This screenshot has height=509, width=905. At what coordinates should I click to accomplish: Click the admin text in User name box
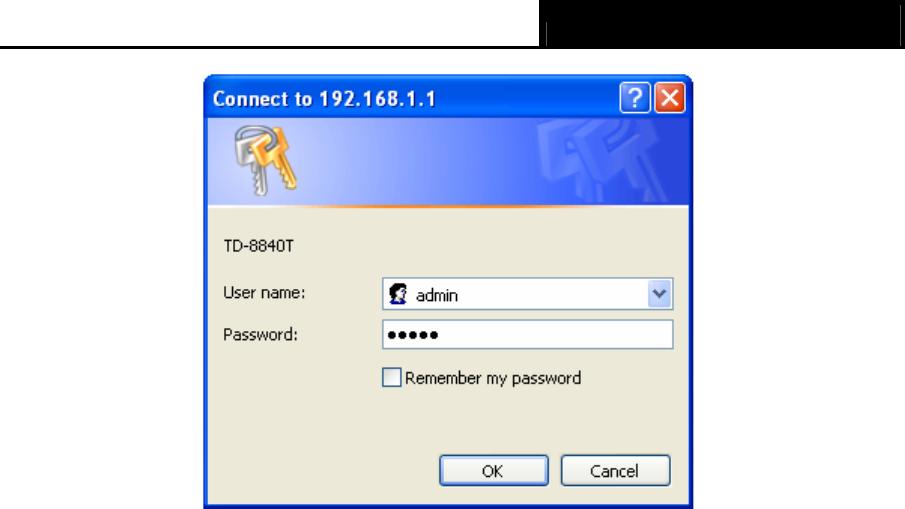coord(437,295)
